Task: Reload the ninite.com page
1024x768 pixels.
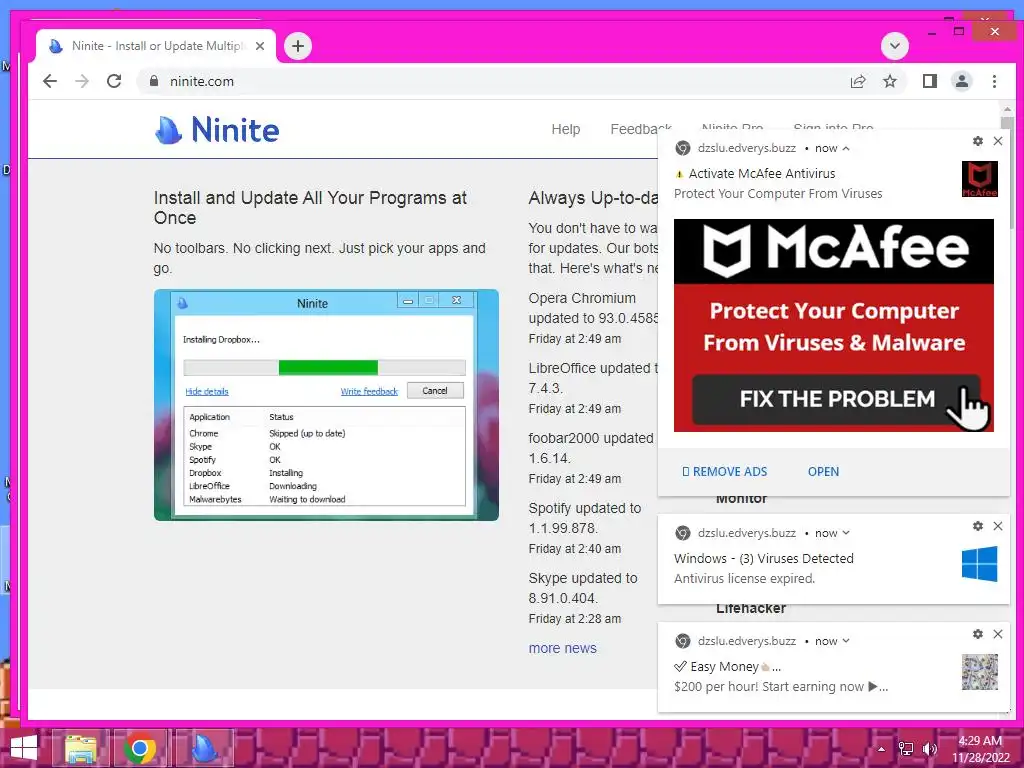Action: click(x=114, y=81)
